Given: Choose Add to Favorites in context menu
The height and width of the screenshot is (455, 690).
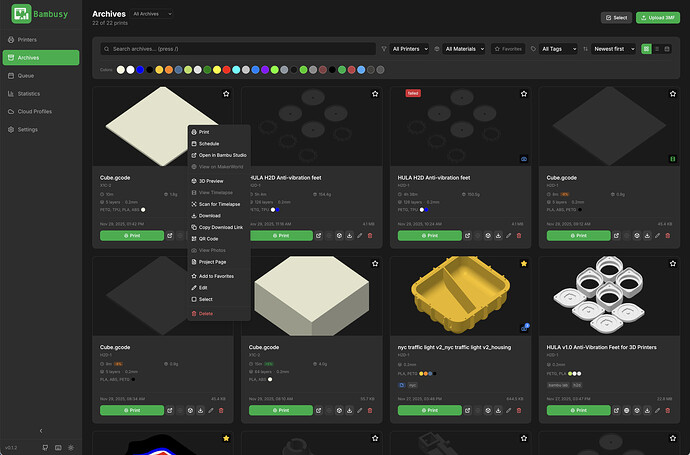Looking at the screenshot, I should point(219,276).
